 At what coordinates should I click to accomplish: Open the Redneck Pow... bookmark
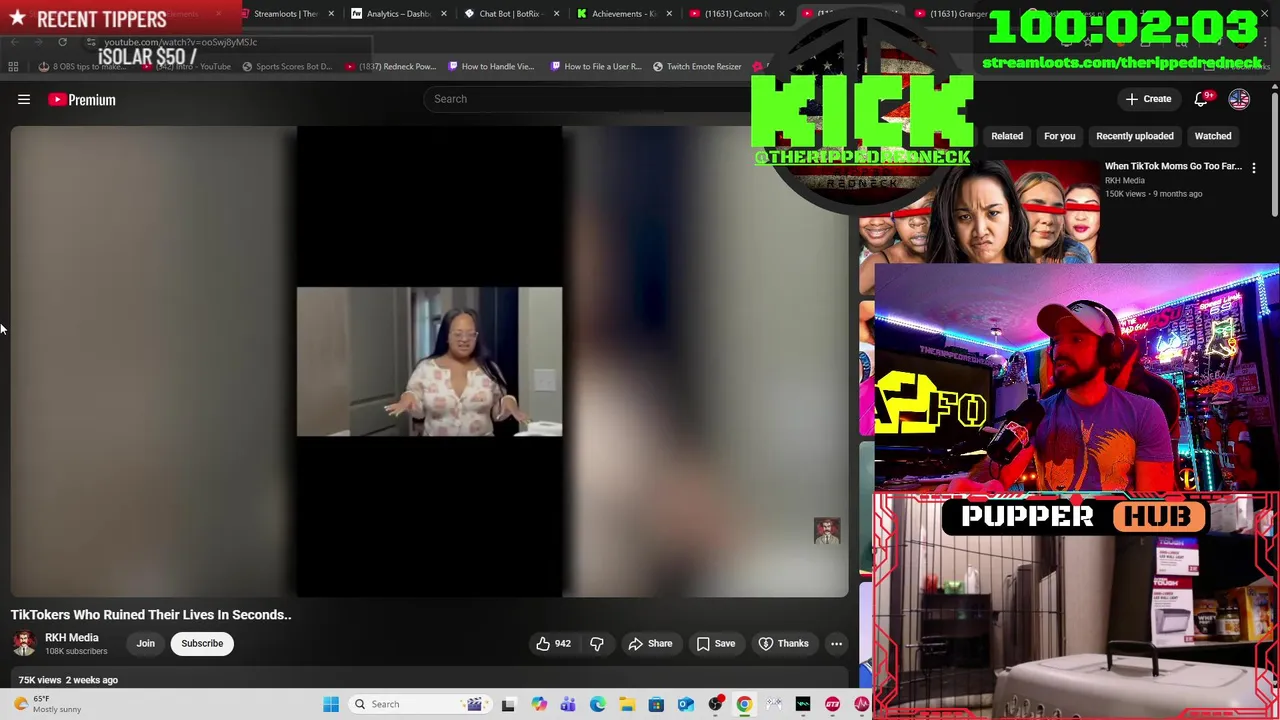pos(390,67)
